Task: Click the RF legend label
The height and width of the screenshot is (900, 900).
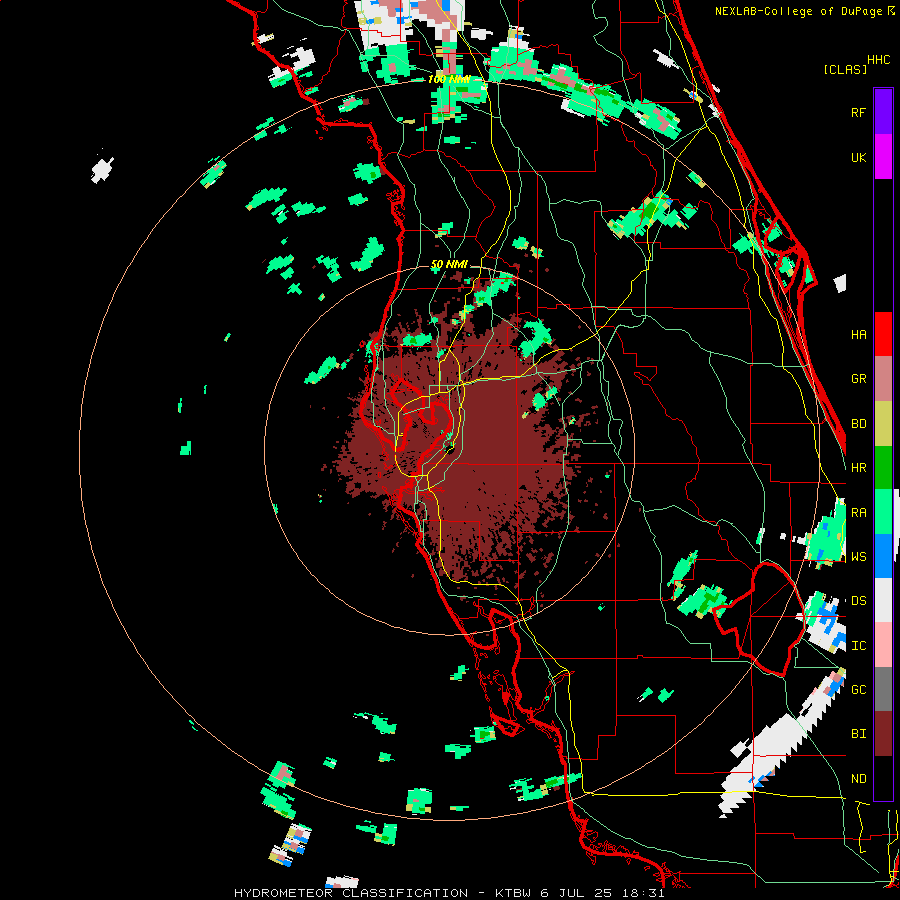Action: (x=858, y=112)
